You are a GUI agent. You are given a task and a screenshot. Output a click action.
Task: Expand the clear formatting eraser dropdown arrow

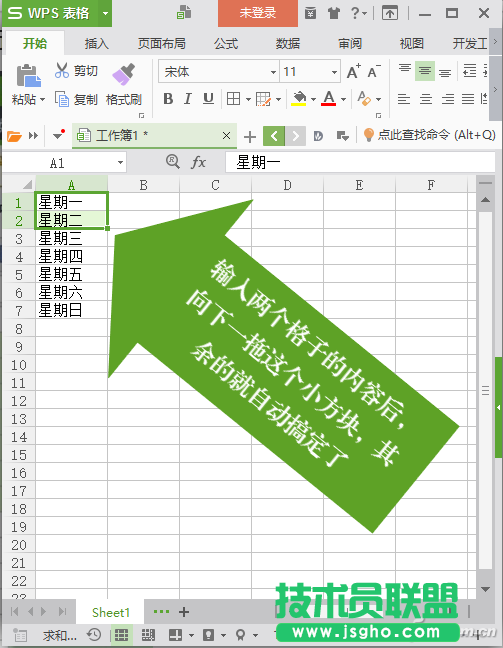coord(378,99)
